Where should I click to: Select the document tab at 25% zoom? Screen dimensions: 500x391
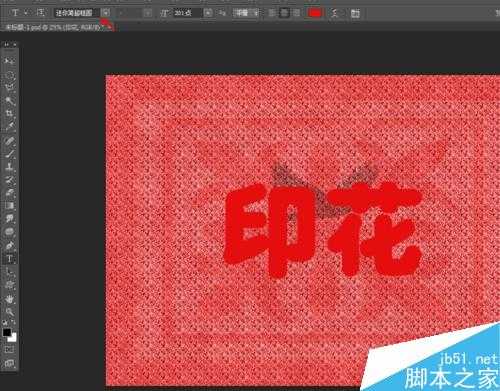(x=53, y=28)
